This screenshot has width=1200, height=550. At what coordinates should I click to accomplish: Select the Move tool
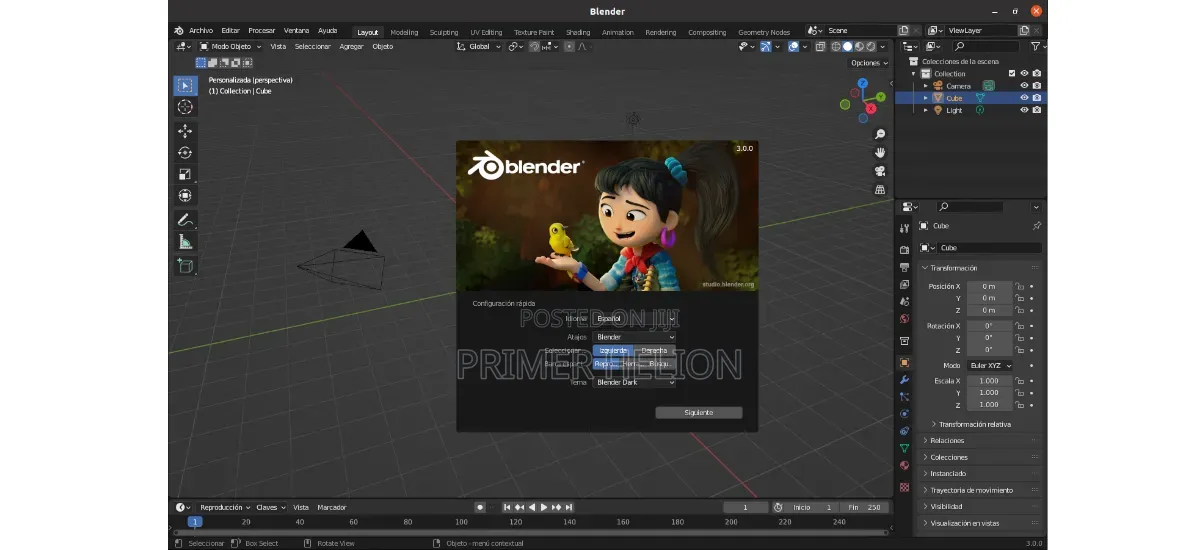[185, 131]
